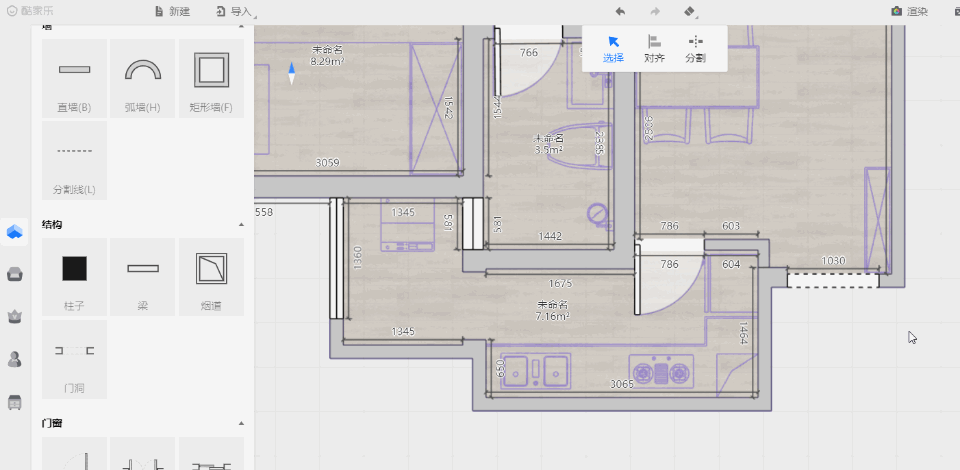The image size is (960, 470).
Task: Click the 新建 (new) button
Action: click(172, 11)
